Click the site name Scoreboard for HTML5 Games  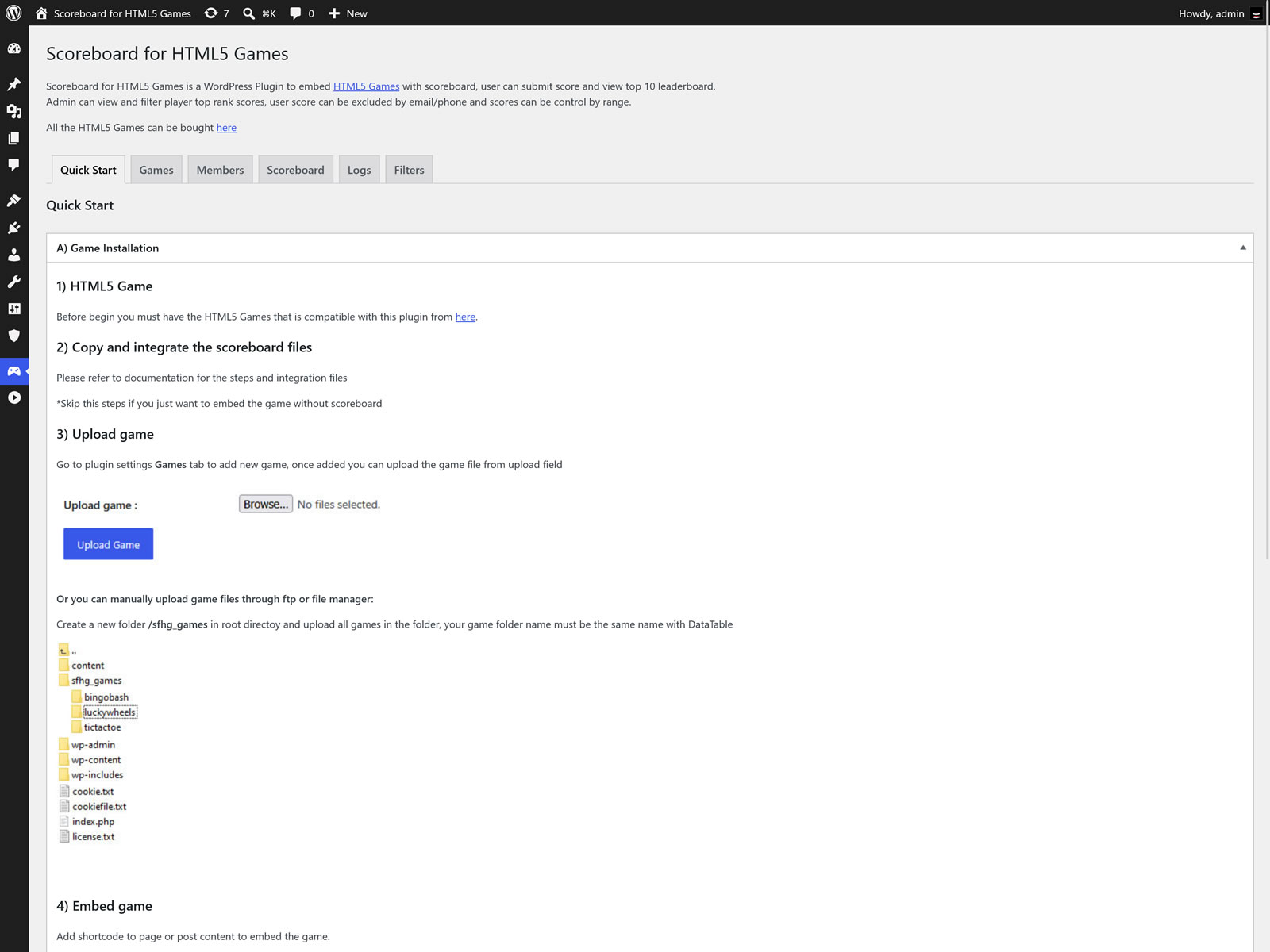[122, 13]
